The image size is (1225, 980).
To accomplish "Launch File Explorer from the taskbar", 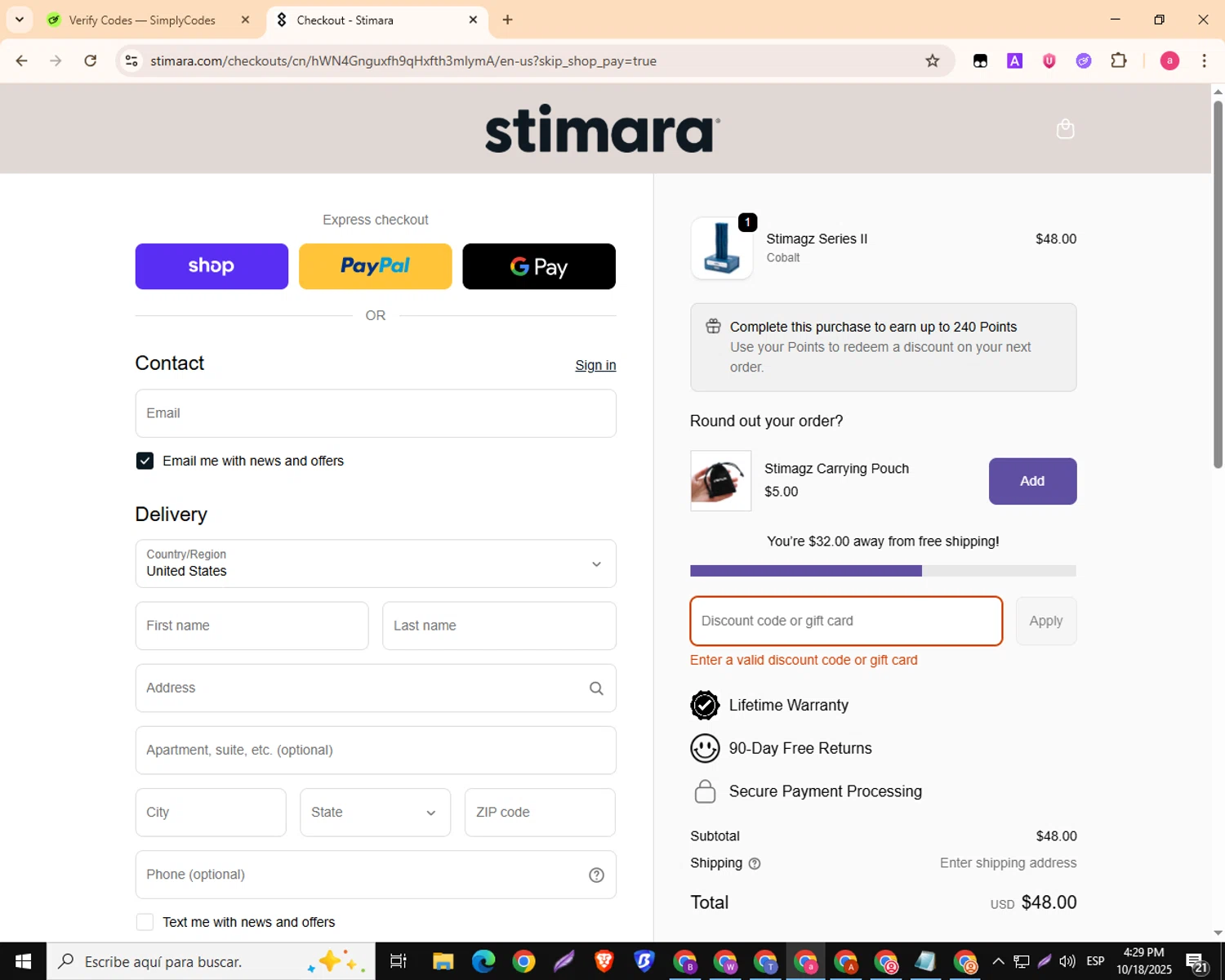I will click(x=443, y=961).
